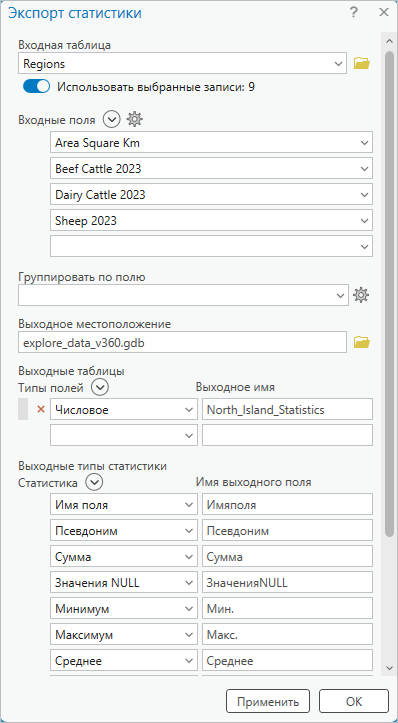This screenshot has height=723, width=398.
Task: Click the Среднее output field name box
Action: click(x=287, y=661)
